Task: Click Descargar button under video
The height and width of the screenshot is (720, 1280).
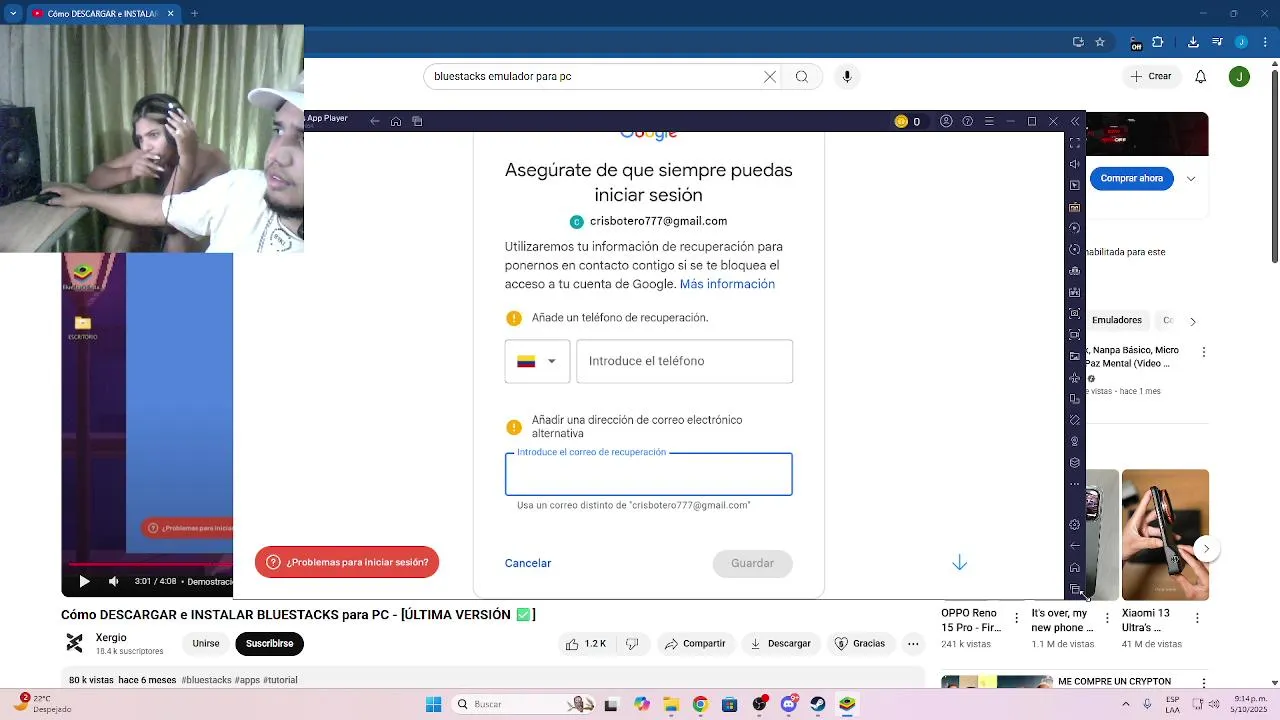Action: (781, 644)
